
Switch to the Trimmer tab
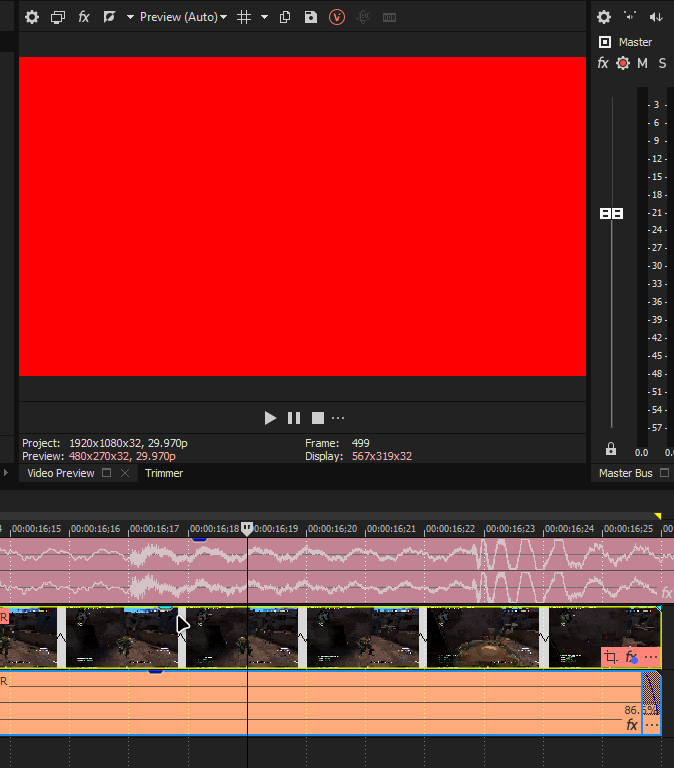[164, 473]
